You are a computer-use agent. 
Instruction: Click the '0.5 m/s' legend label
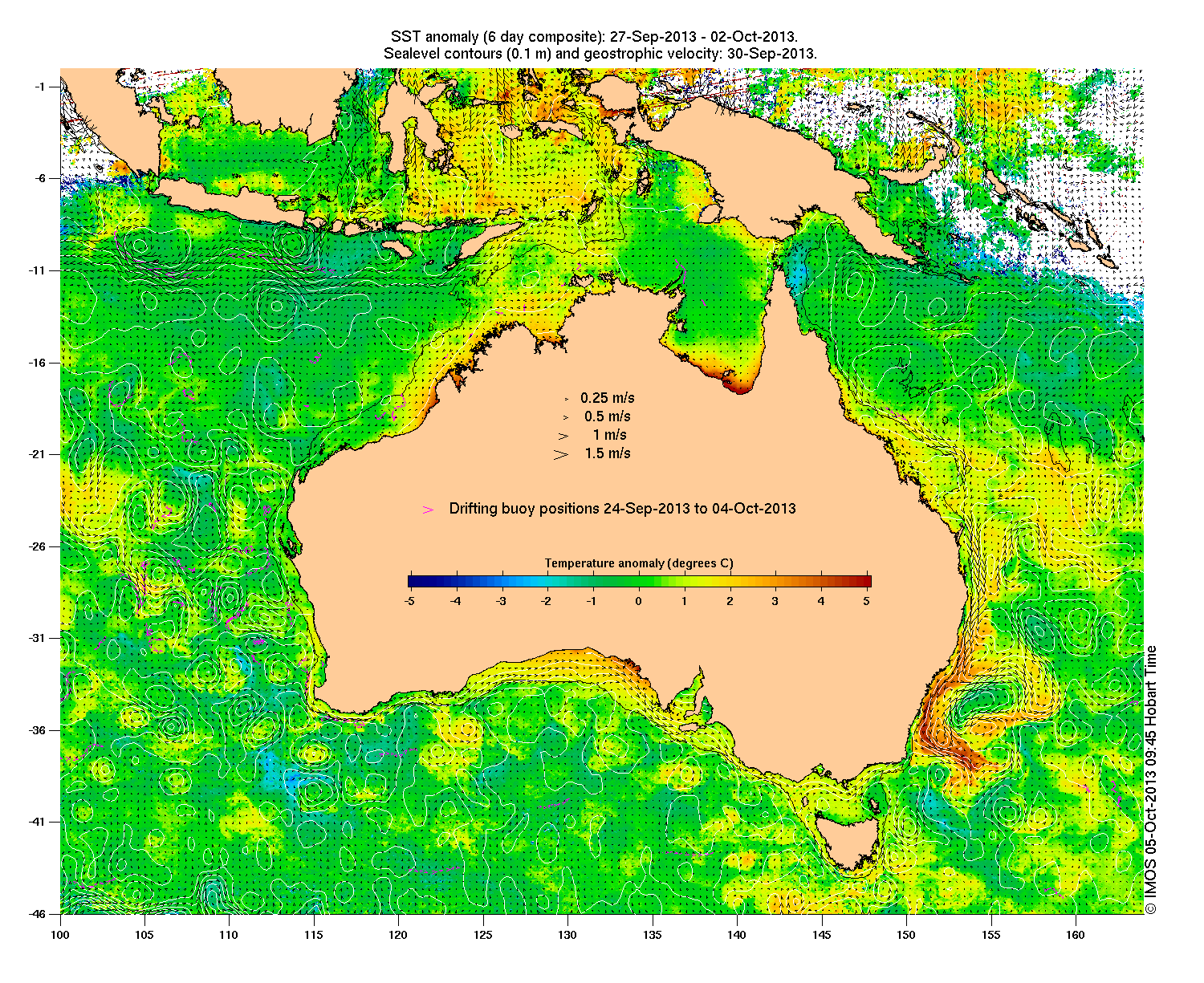[x=608, y=416]
